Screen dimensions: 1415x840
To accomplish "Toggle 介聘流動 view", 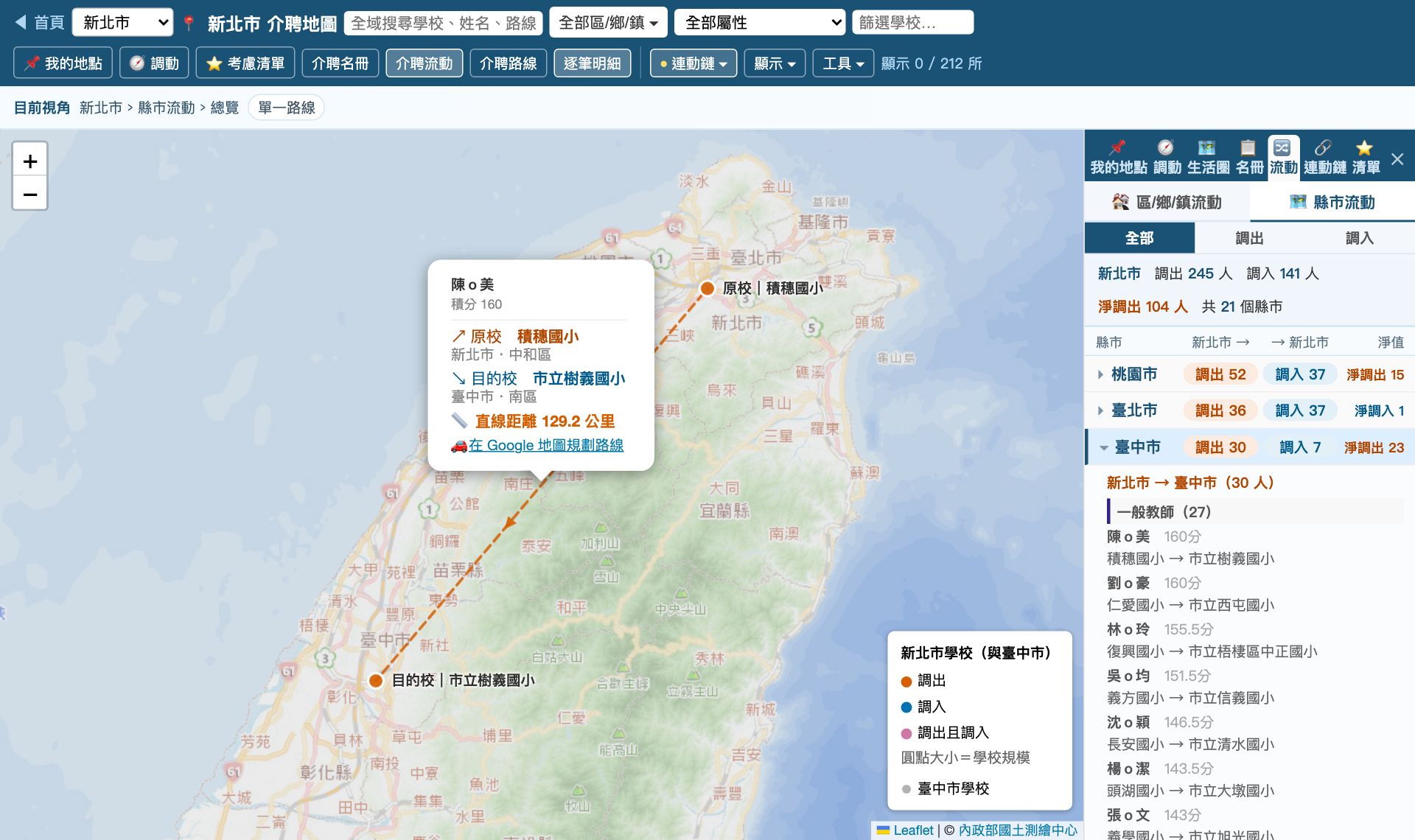I will pyautogui.click(x=424, y=63).
